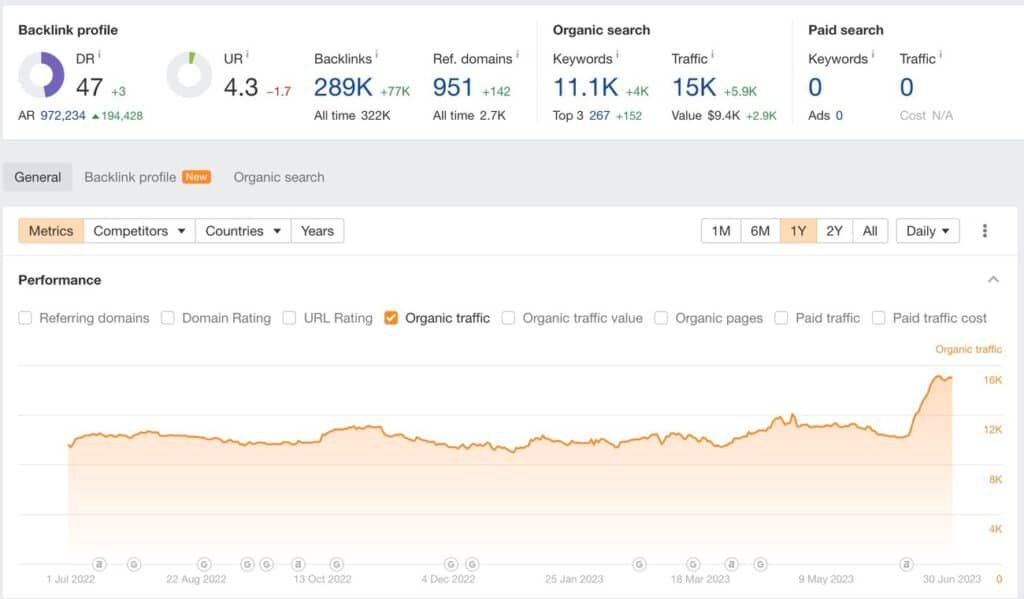
Task: Collapse the Performance section chevron
Action: [x=993, y=280]
